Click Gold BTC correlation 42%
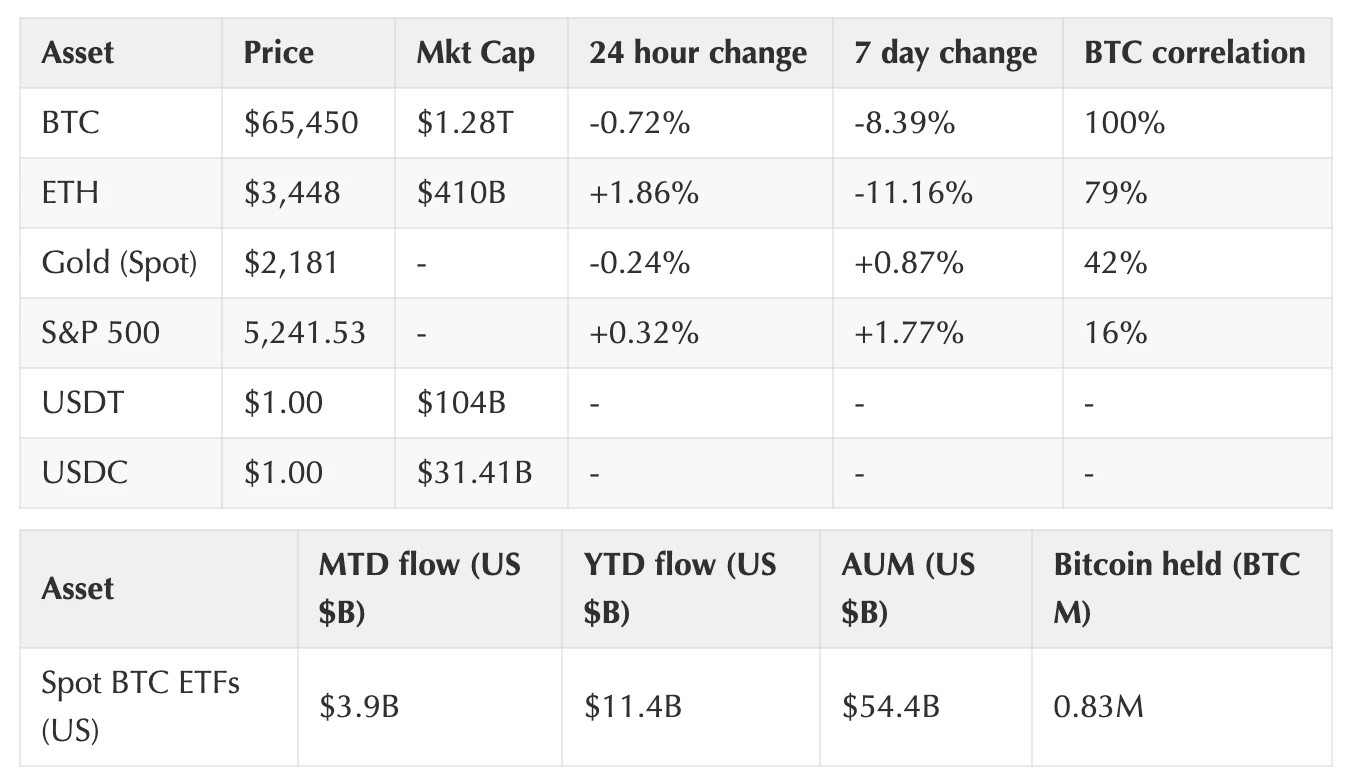1346x783 pixels. pos(1115,263)
